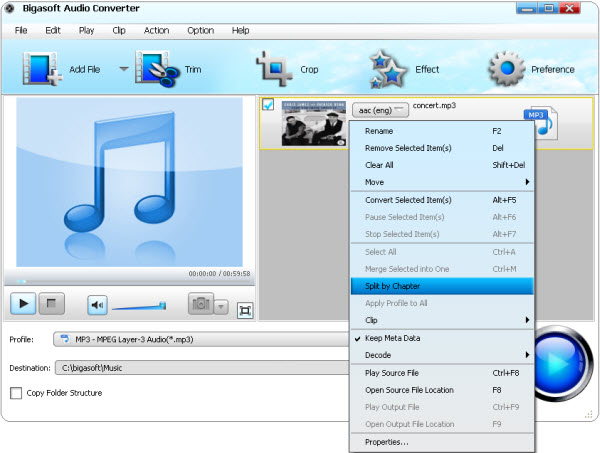Expand the Decode submenu
Viewport: 600px width, 453px height.
point(442,355)
